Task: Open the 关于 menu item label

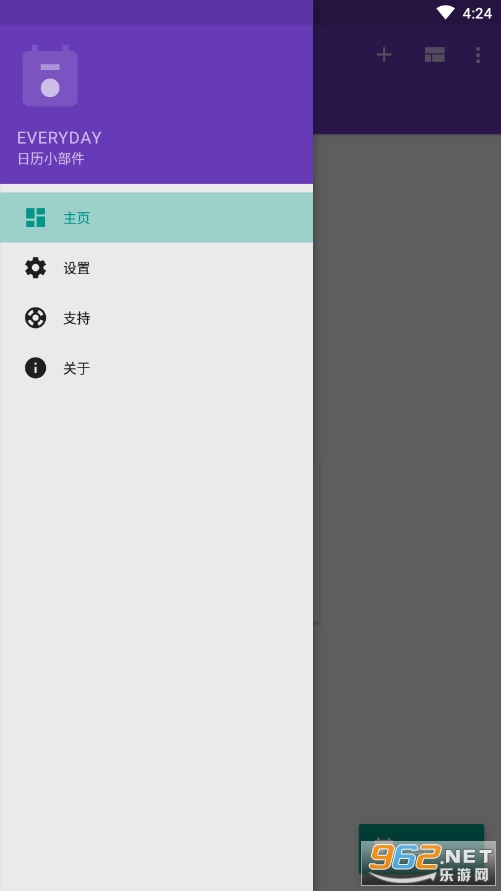Action: pyautogui.click(x=77, y=368)
